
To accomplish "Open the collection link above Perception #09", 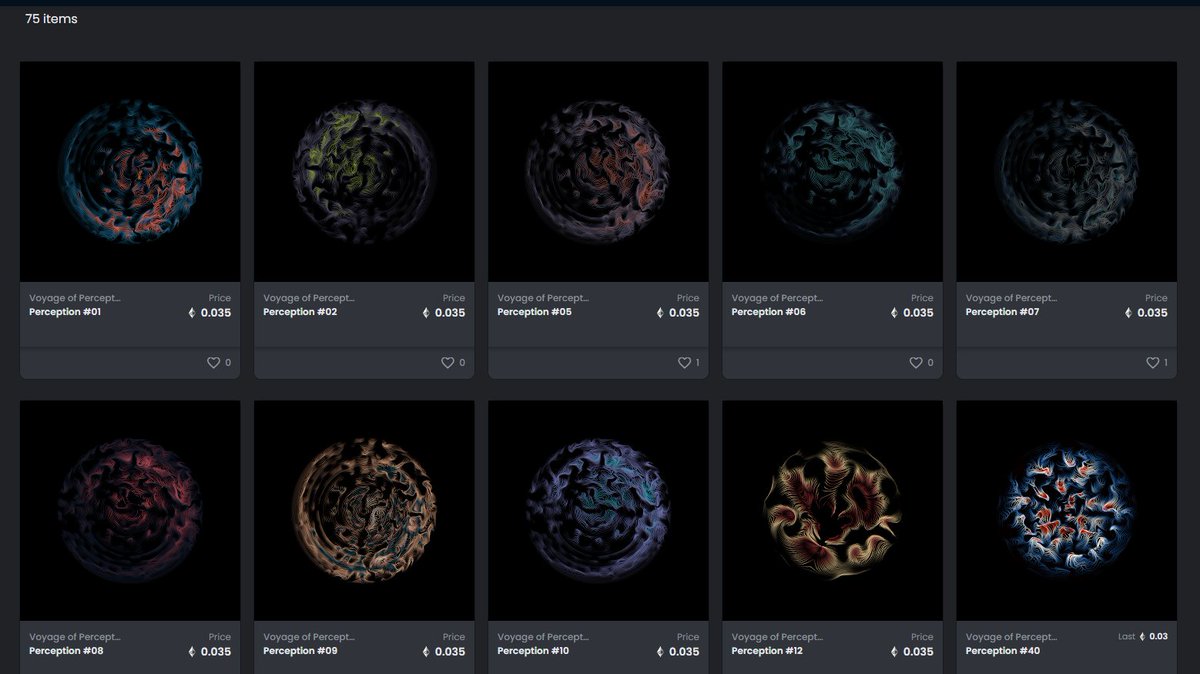I will (309, 637).
